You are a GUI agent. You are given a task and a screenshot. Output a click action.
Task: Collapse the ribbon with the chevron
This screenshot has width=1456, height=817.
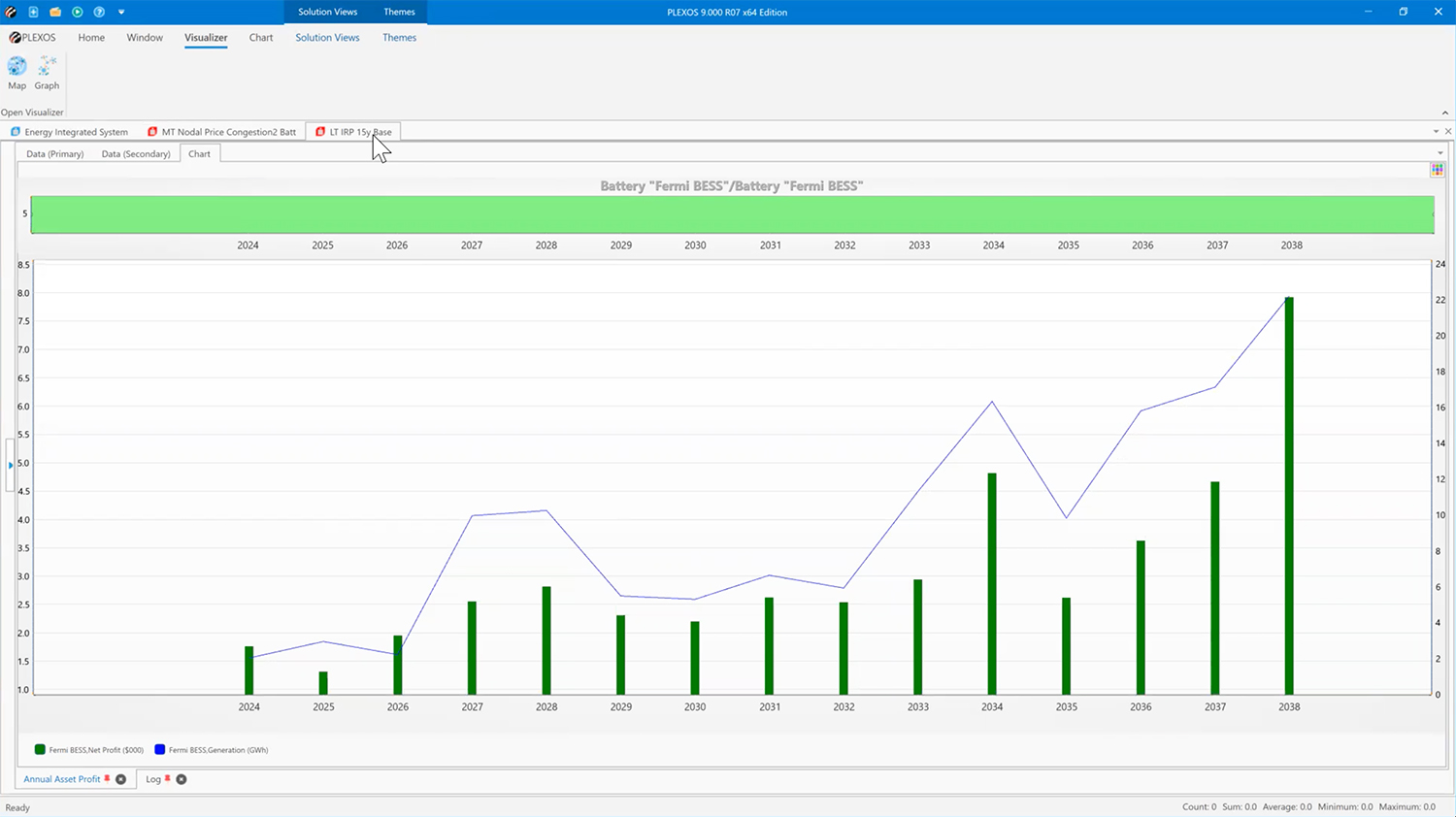coord(1444,113)
